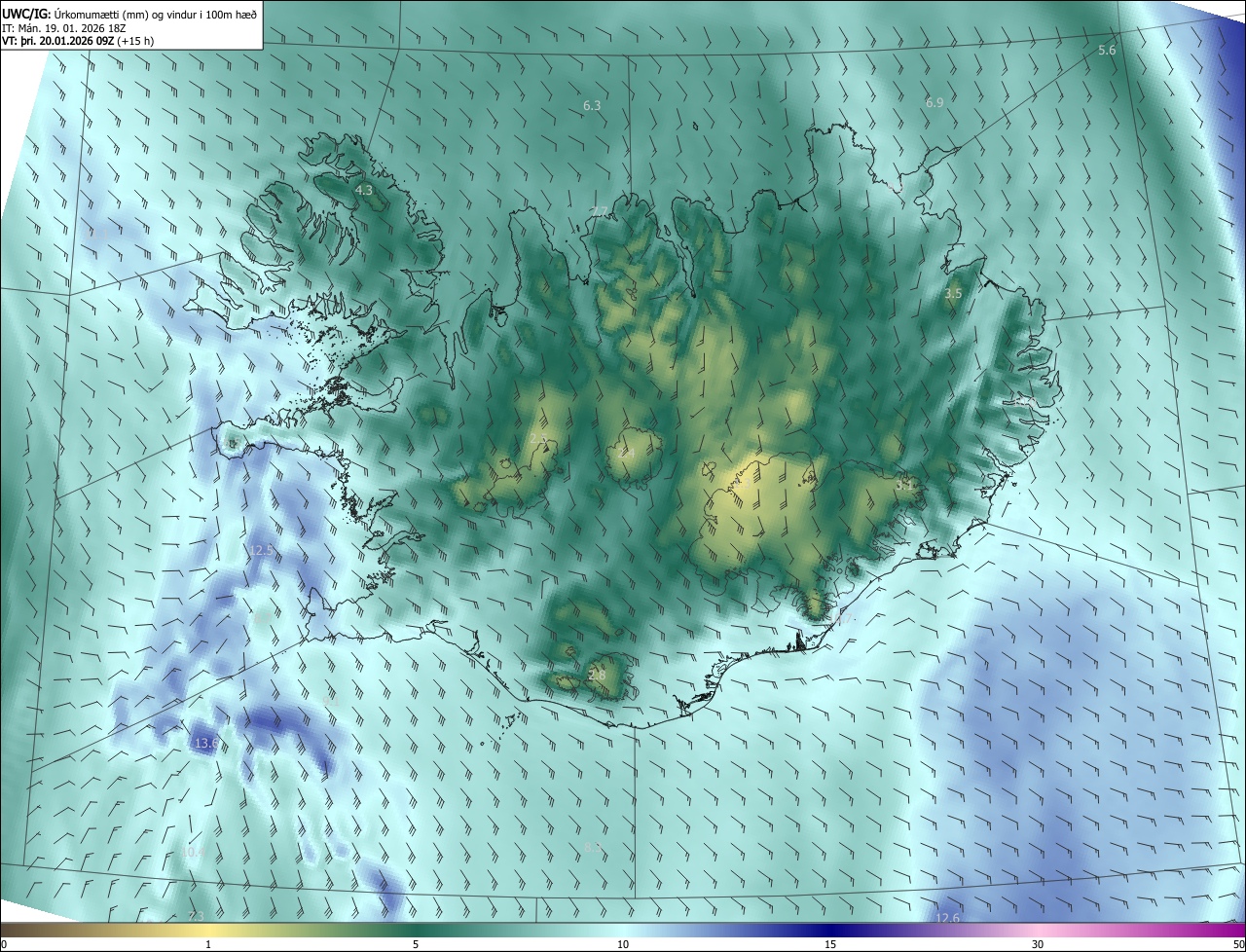Image resolution: width=1246 pixels, height=952 pixels.
Task: Click the 1 tick on the color scale
Action: [208, 944]
